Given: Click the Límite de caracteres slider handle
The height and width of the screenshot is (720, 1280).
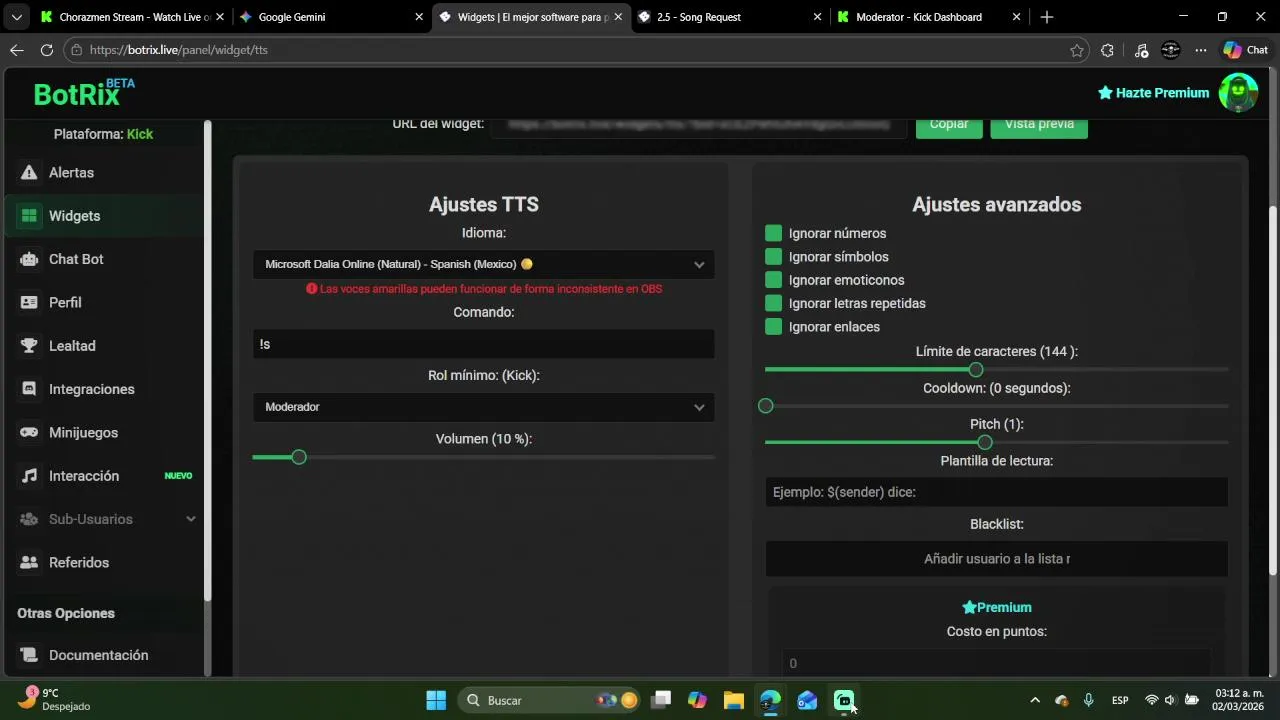Looking at the screenshot, I should (x=976, y=369).
